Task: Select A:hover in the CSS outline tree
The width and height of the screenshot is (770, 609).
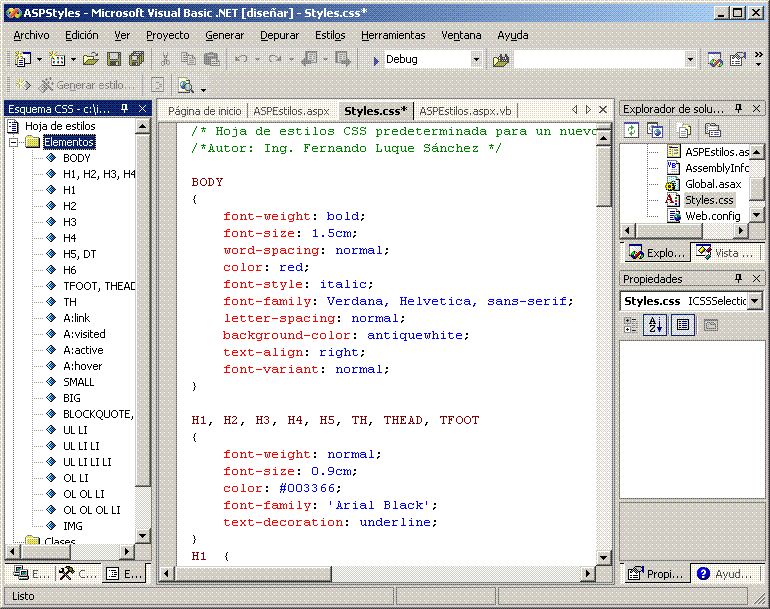Action: 82,366
